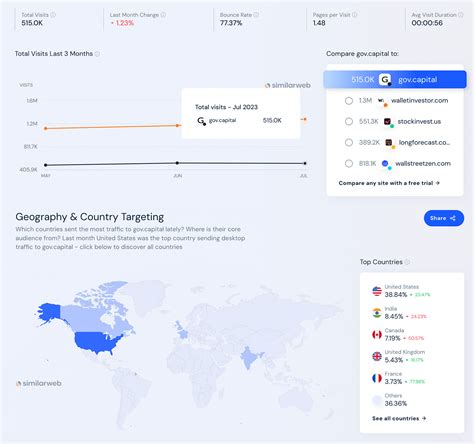474x444 pixels.
Task: Click the info icon beside Avg Visit Duration
Action: pyautogui.click(x=461, y=15)
